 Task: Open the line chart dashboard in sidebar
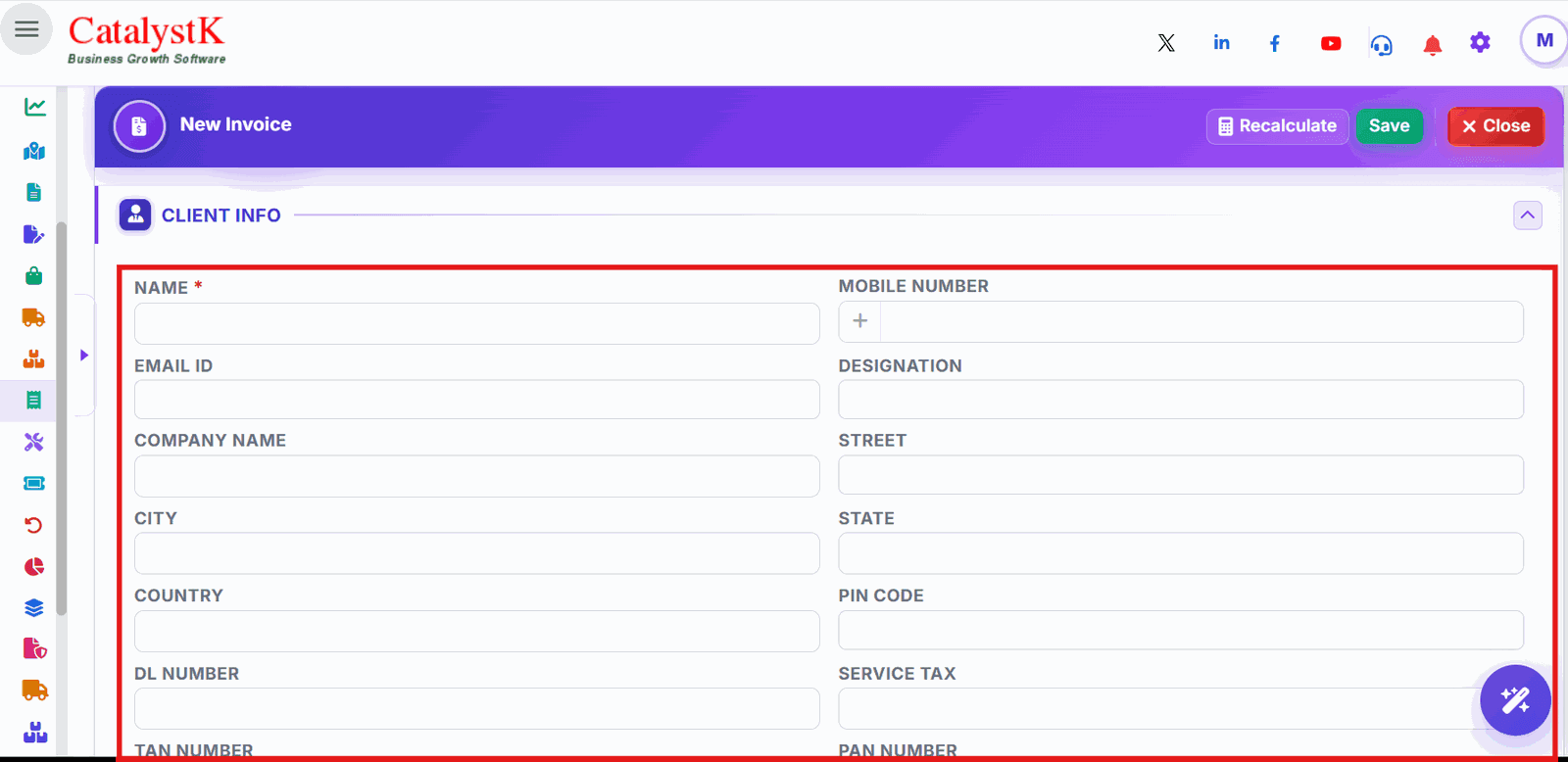[x=34, y=107]
